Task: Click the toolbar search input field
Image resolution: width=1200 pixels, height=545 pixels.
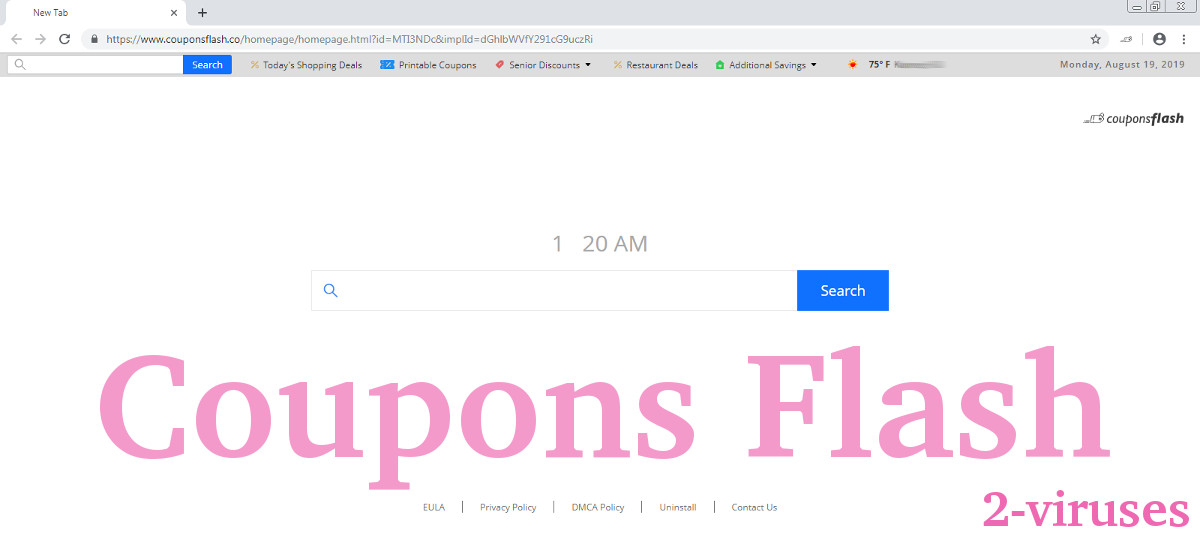Action: 95,65
